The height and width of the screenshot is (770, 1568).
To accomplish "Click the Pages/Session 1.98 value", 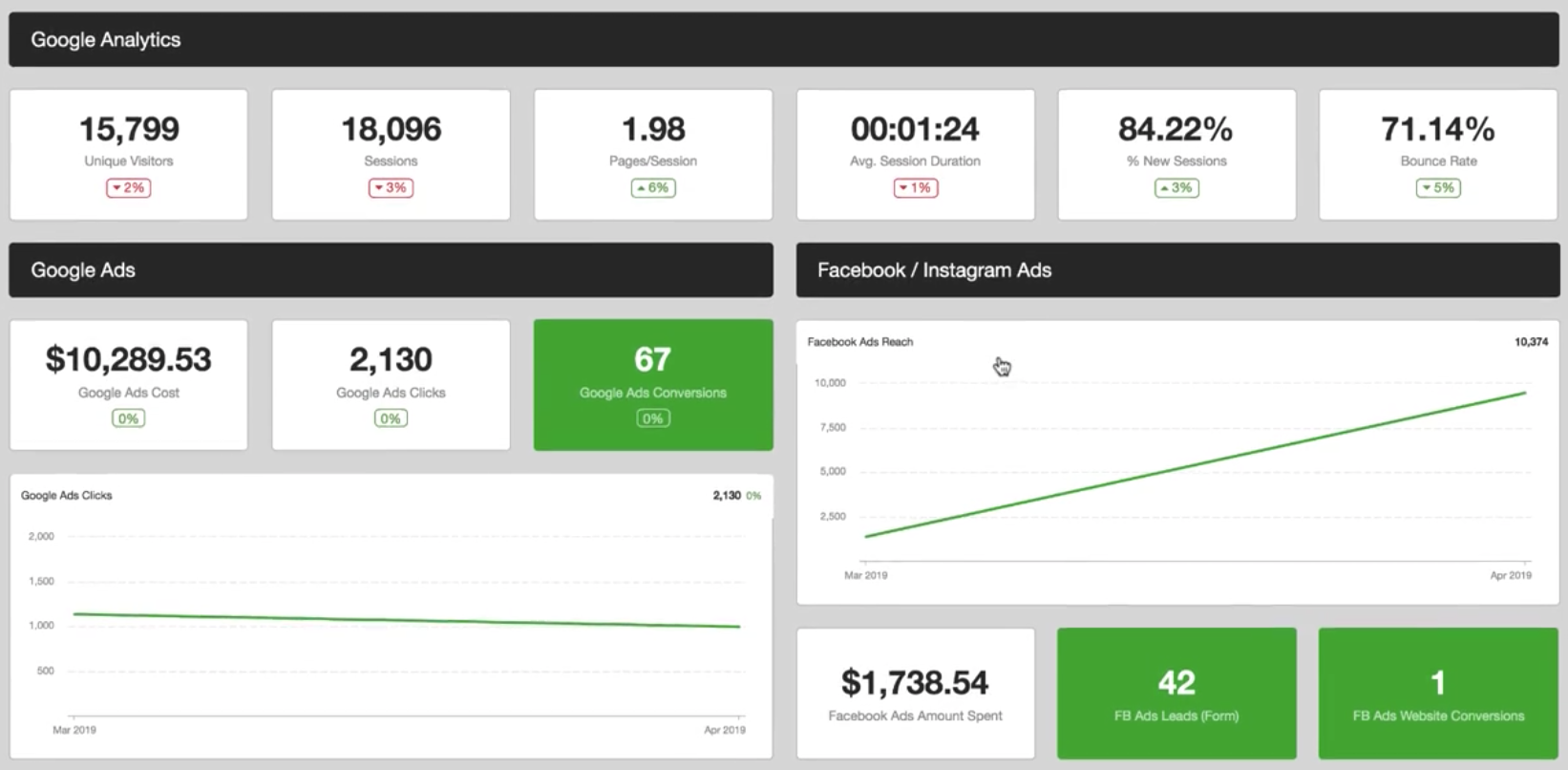I will click(653, 129).
